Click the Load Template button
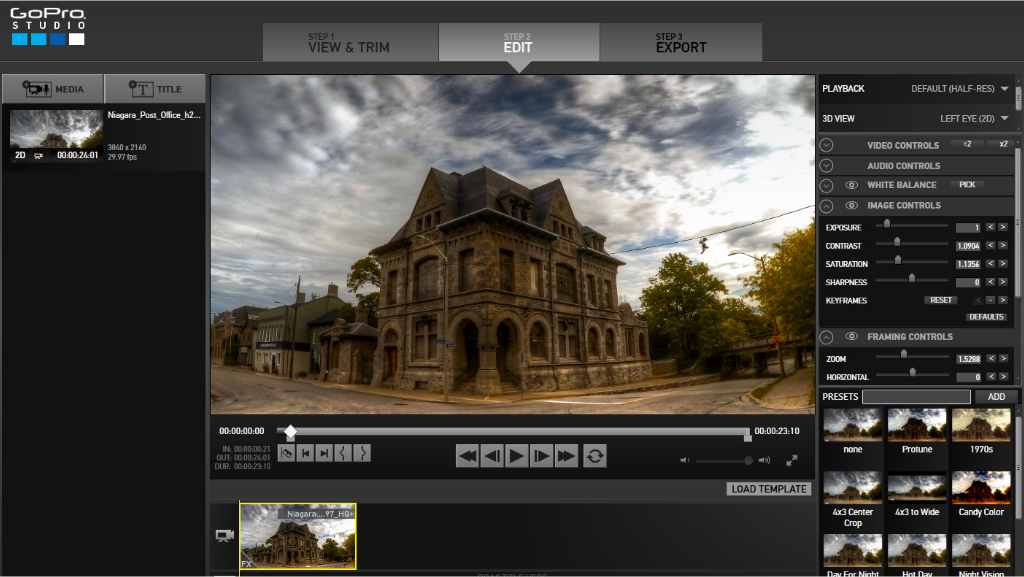1024x577 pixels. pos(769,489)
